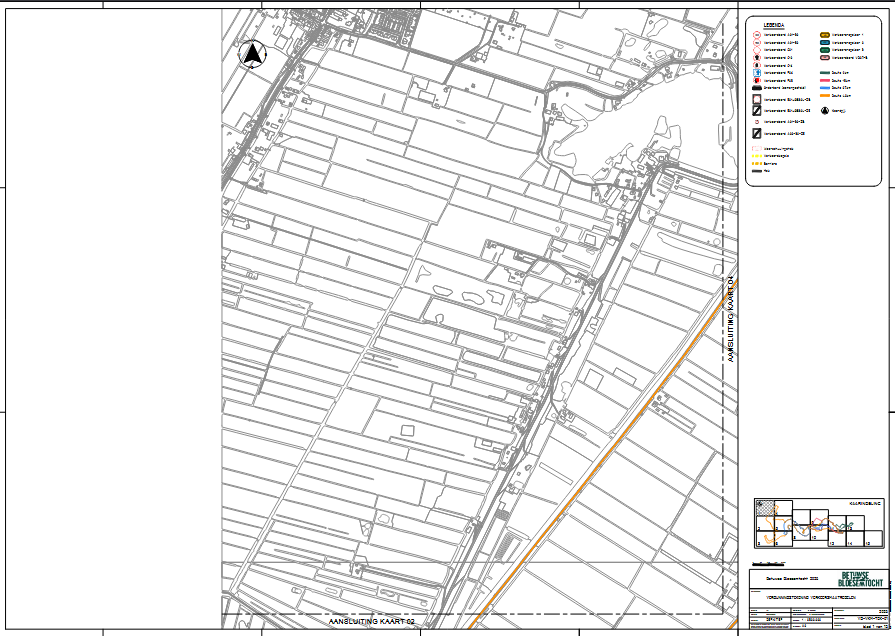Select the solid black barrier symbol in legend
Screen dimensions: 895x636
pyautogui.click(x=757, y=87)
